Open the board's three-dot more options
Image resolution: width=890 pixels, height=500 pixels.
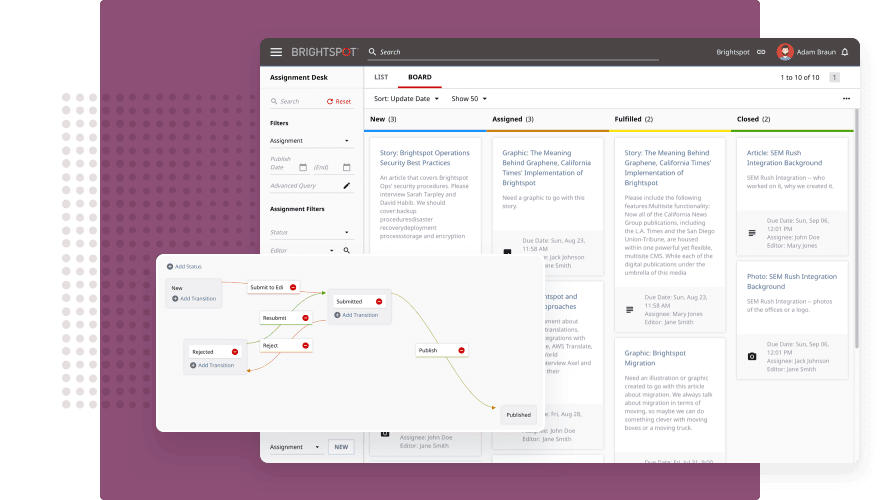coord(846,99)
